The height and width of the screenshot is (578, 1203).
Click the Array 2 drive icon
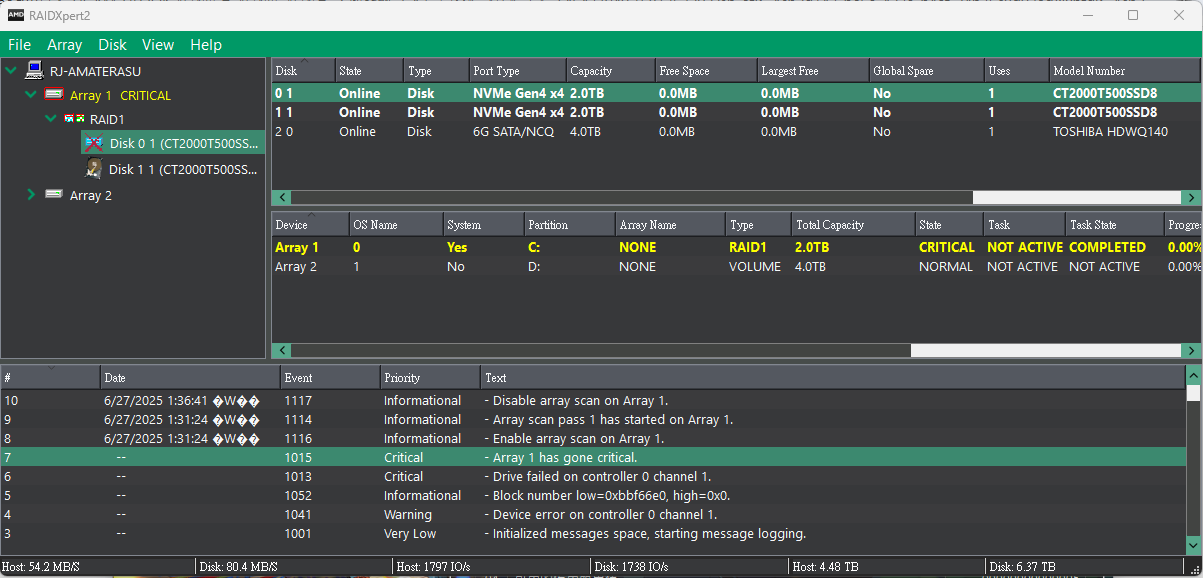(54, 195)
